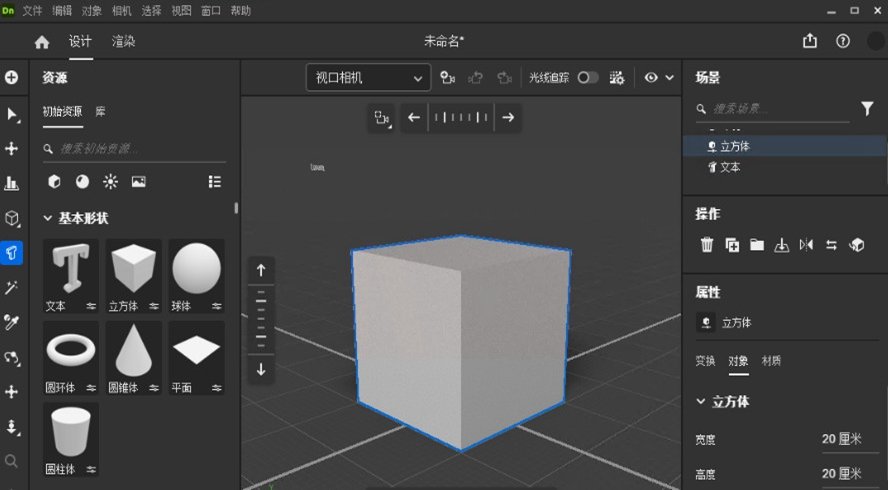Open the share export icon

click(810, 41)
